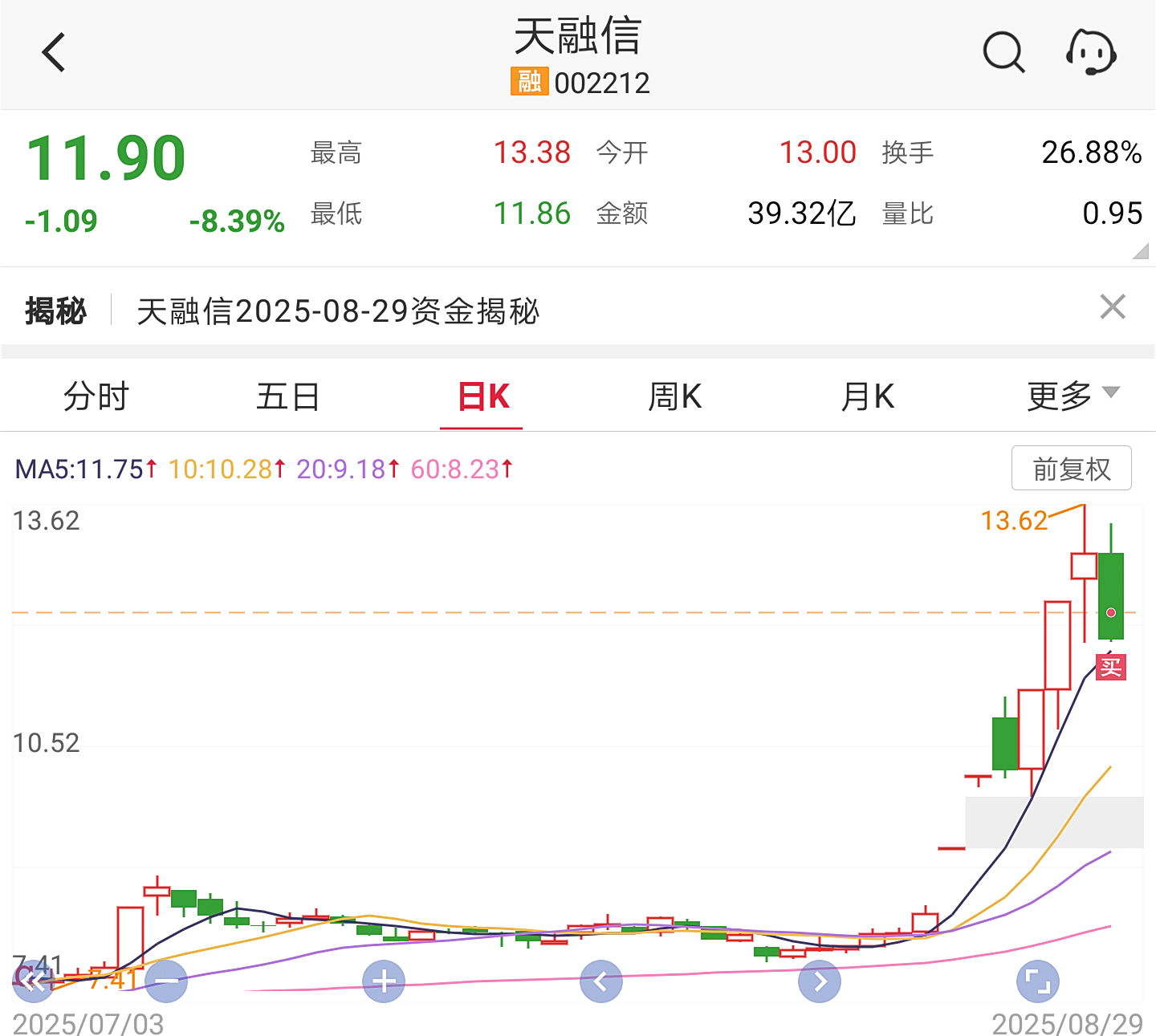
Task: Tap the 最低 value 11.86
Action: [532, 213]
